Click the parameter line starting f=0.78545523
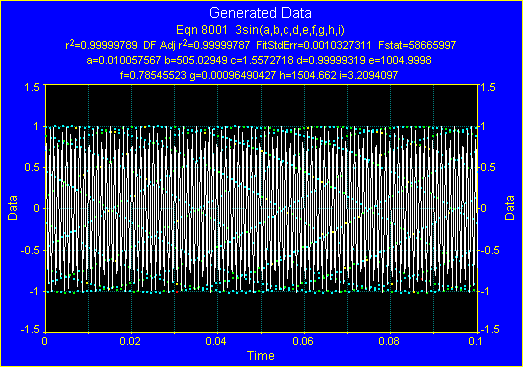The height and width of the screenshot is (367, 523). (259, 75)
